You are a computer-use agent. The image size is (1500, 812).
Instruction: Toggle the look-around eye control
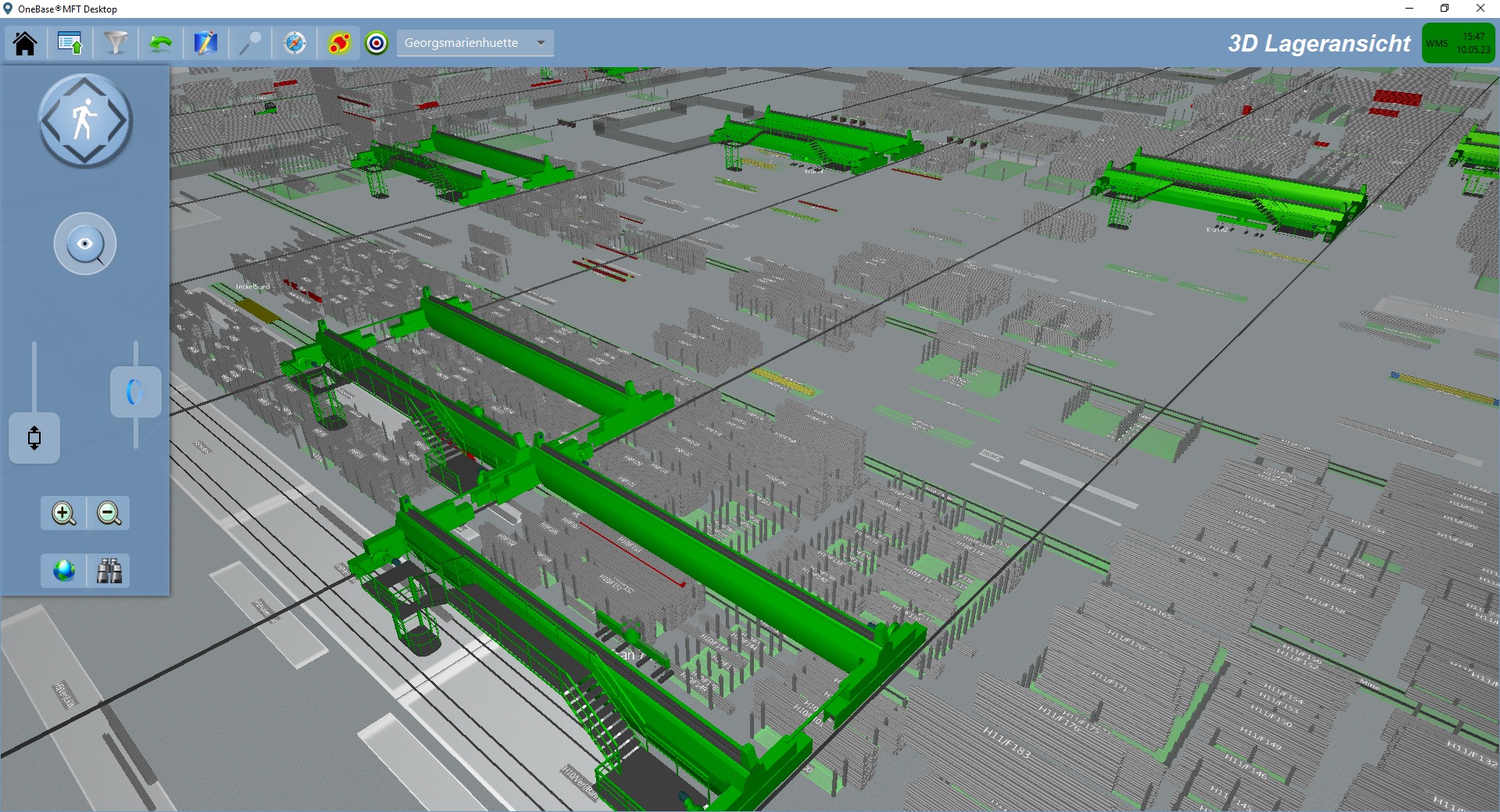click(x=85, y=244)
